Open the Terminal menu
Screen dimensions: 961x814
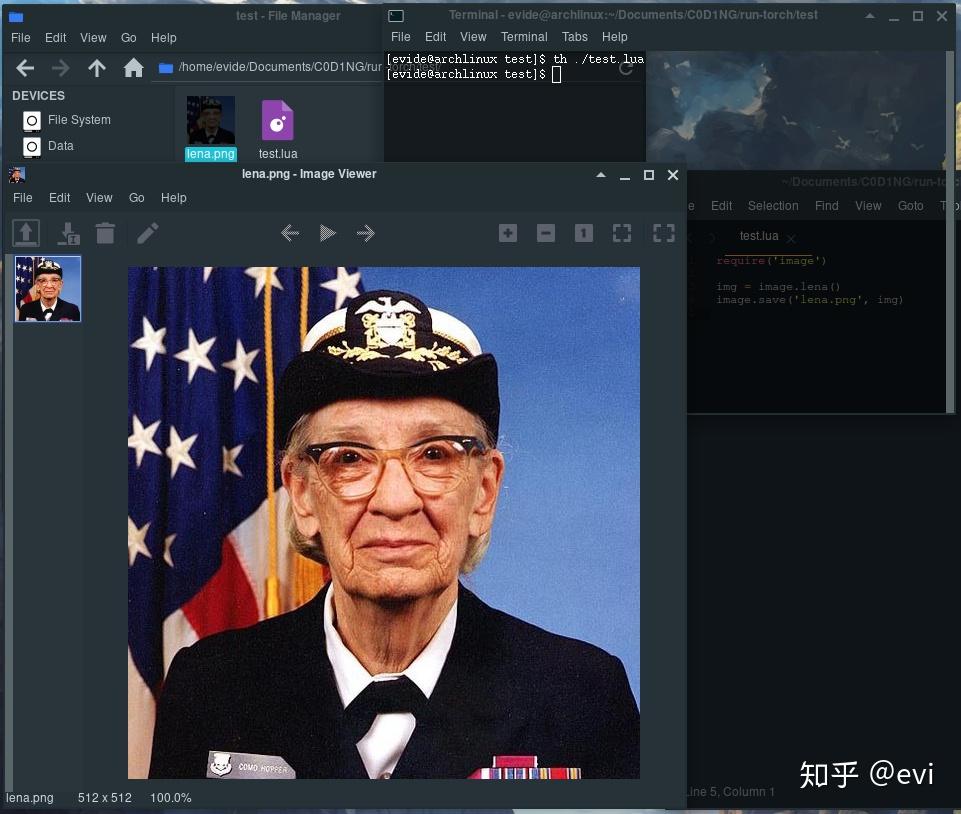[523, 36]
